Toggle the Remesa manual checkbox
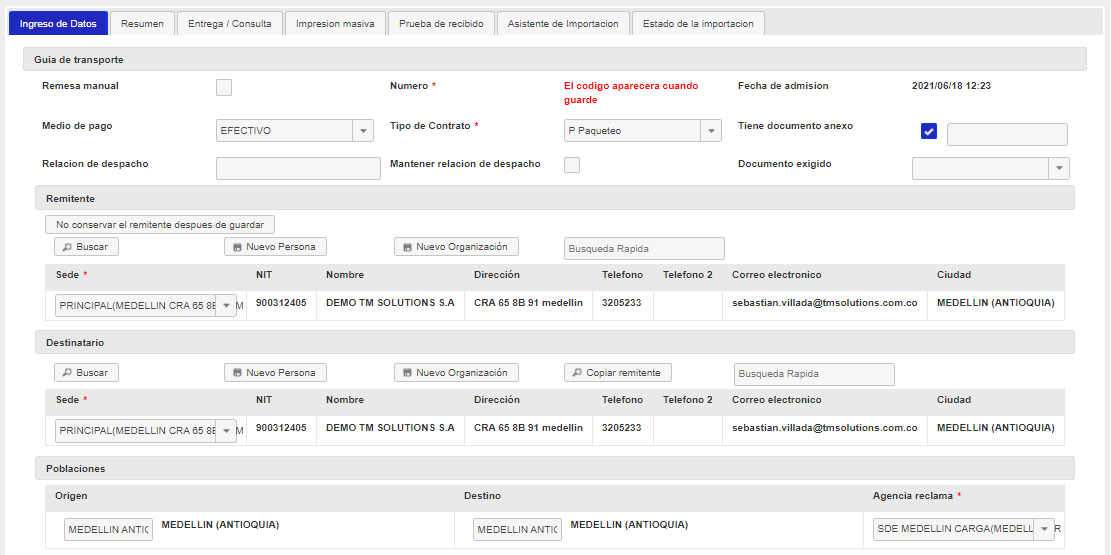 tap(224, 87)
